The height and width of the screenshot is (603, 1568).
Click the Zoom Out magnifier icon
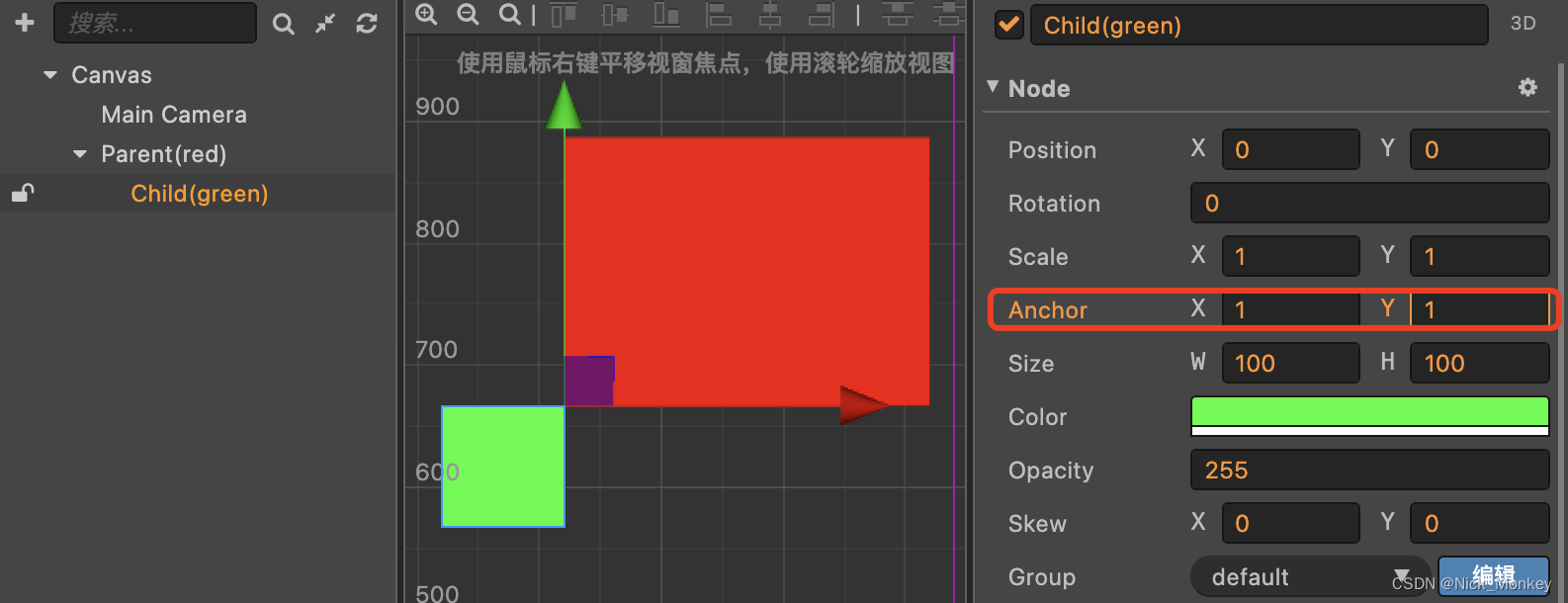(468, 15)
